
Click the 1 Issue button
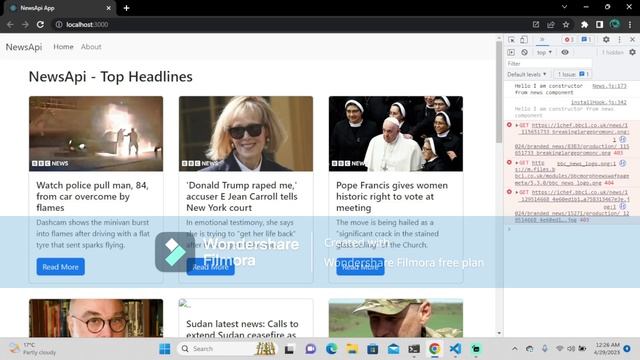[573, 74]
